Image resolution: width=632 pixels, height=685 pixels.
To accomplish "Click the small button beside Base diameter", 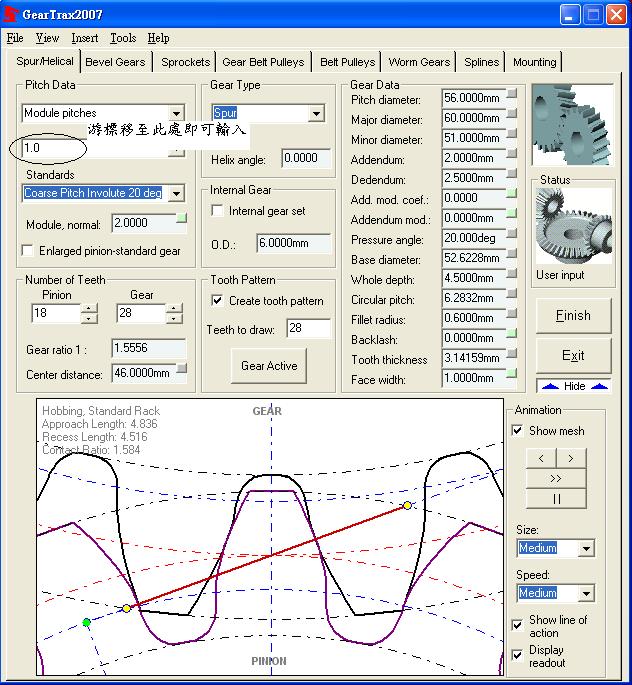I will [511, 253].
